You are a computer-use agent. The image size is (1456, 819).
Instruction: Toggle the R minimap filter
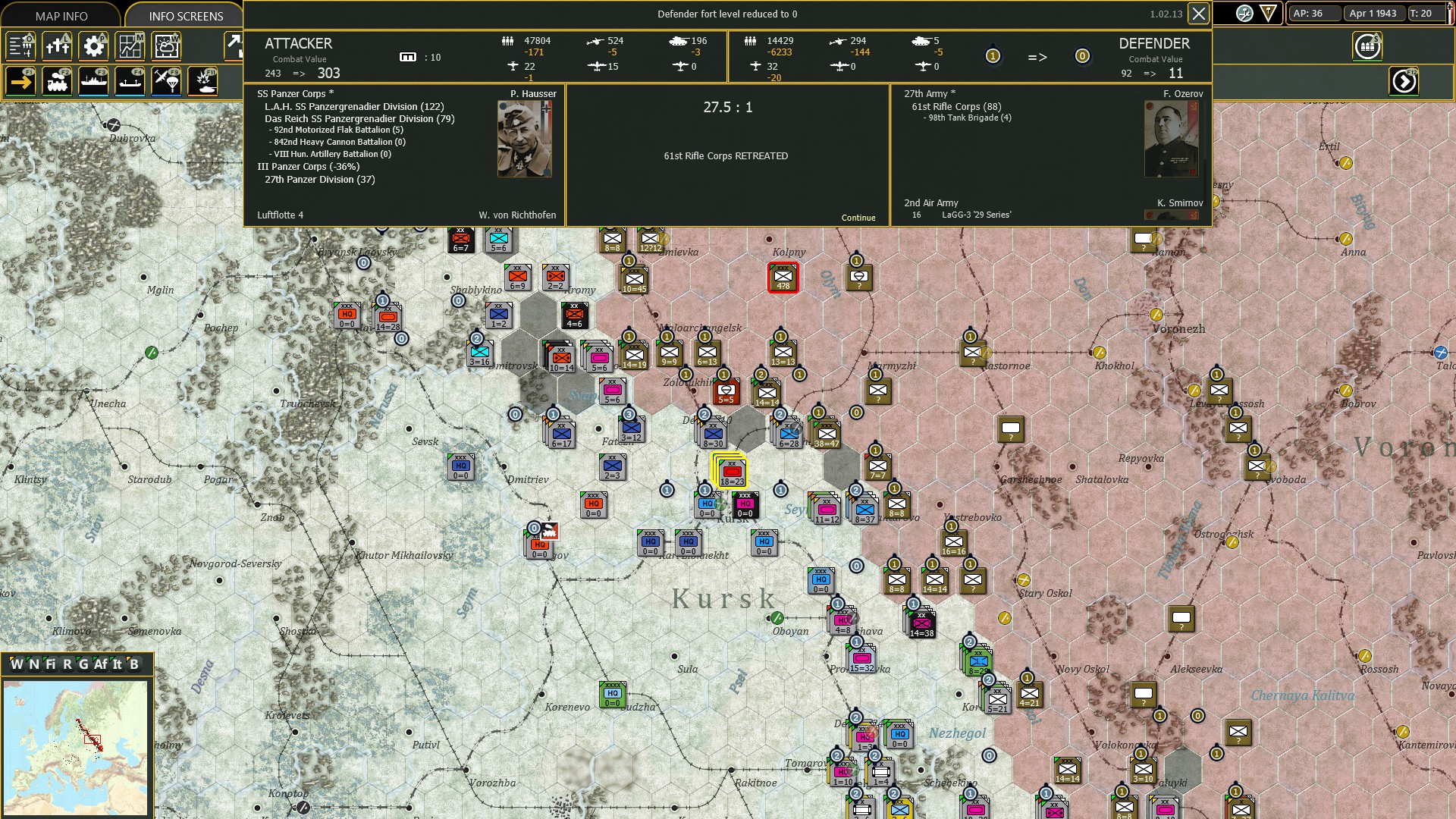(67, 664)
